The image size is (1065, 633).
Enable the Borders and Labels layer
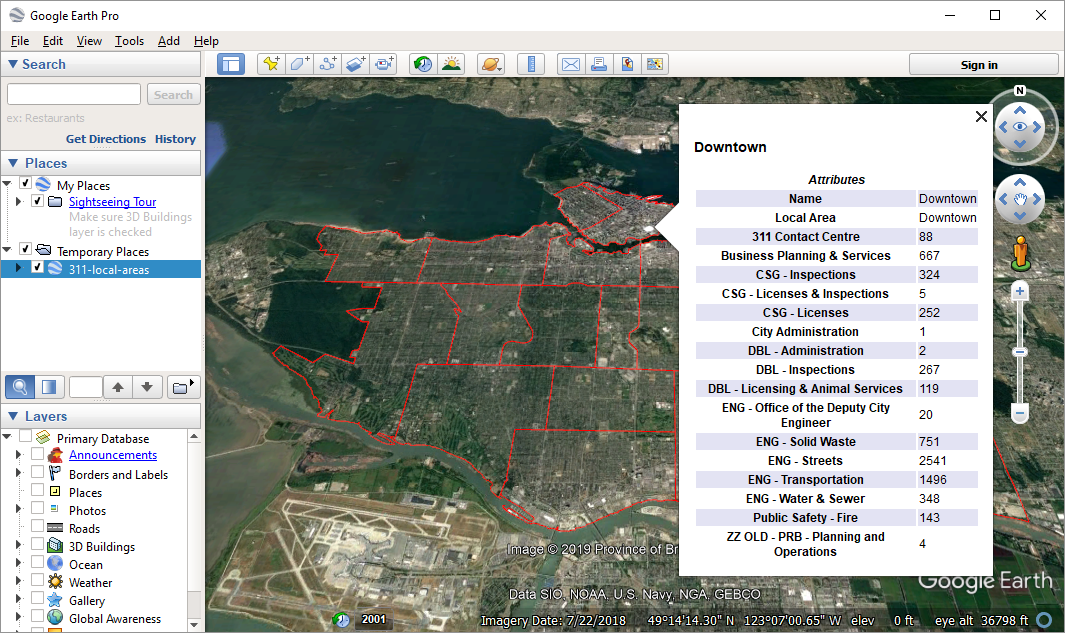pyautogui.click(x=38, y=471)
